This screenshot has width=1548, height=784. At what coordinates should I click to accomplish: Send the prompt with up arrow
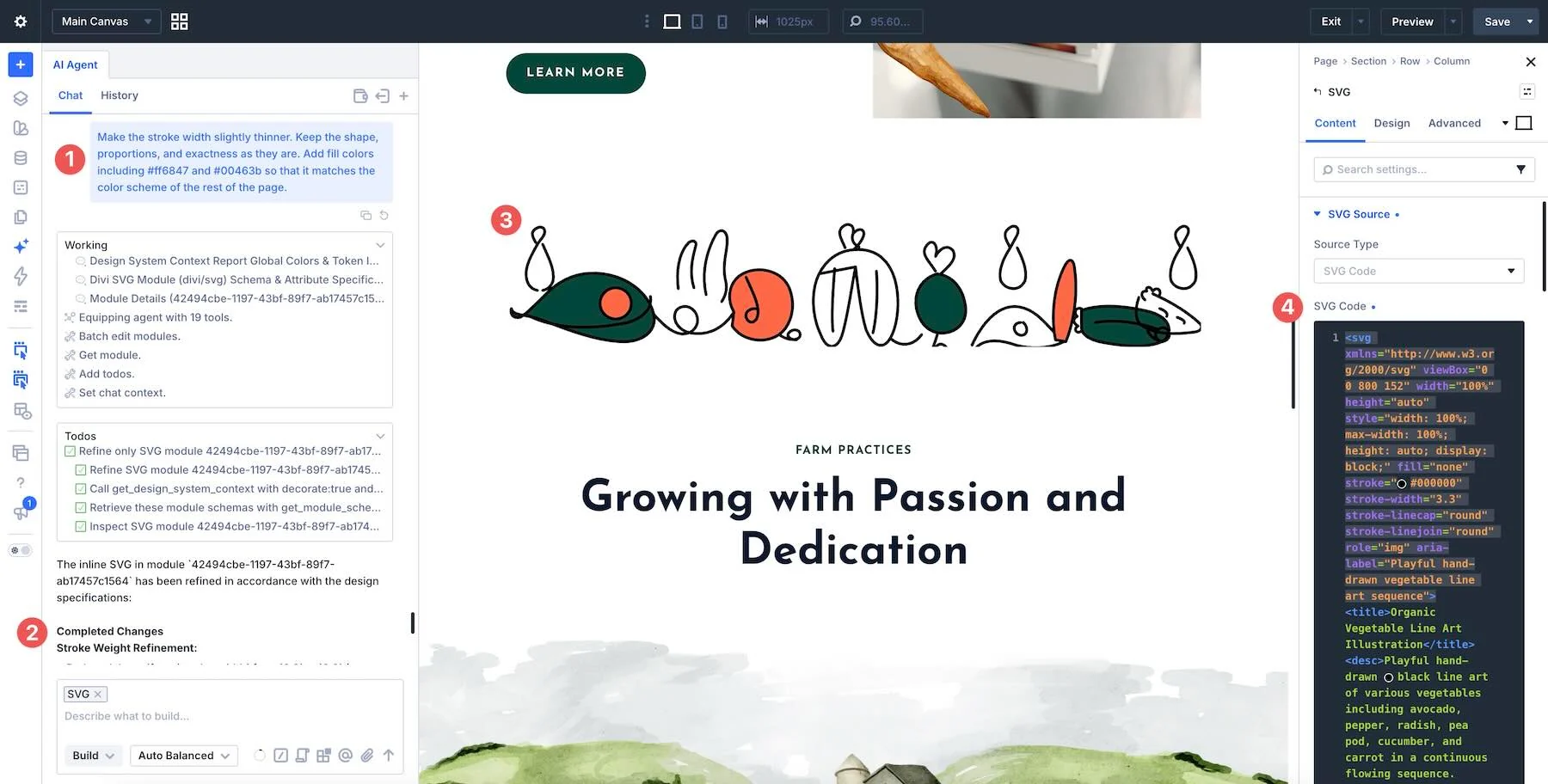[389, 755]
